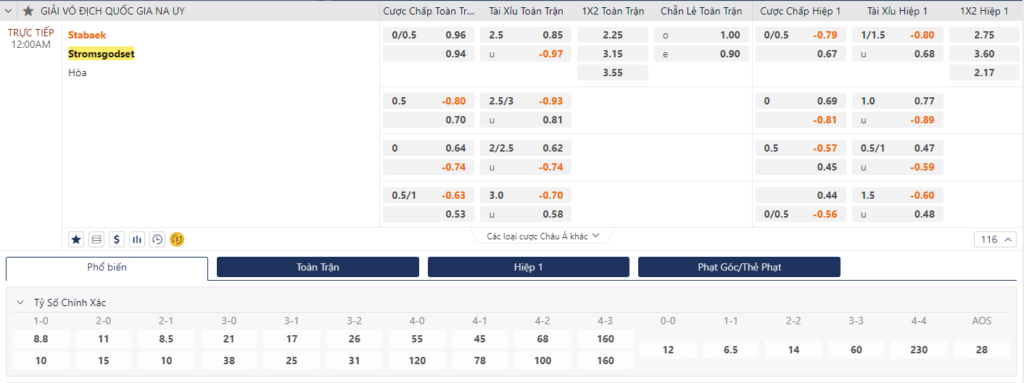Bet correct score 2-1 at 8.5

pyautogui.click(x=166, y=339)
